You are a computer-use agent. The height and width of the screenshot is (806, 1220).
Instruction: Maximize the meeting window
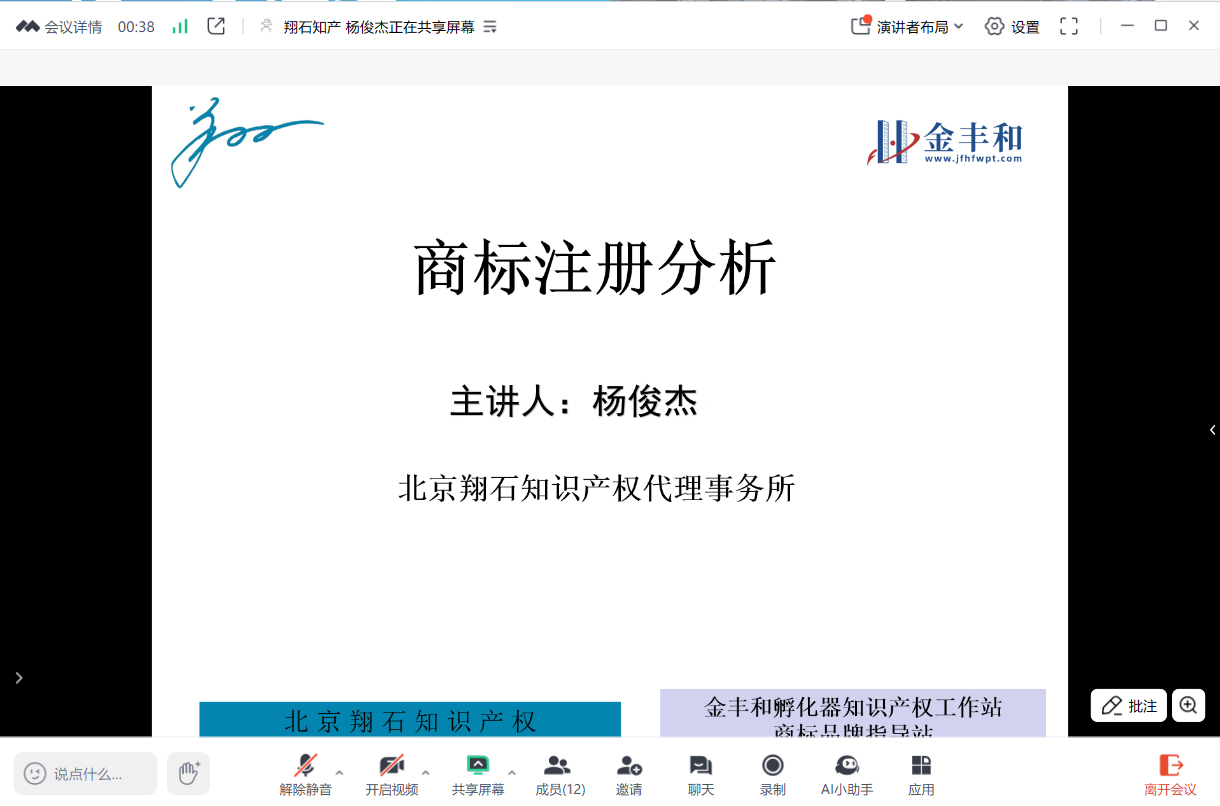1161,26
